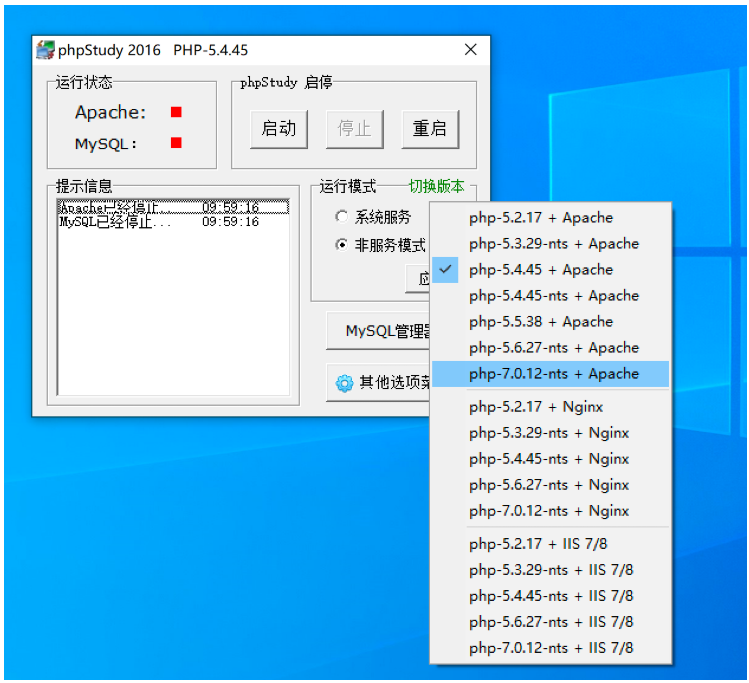Click the partially hidden 应用 button in 运行模式

point(417,279)
